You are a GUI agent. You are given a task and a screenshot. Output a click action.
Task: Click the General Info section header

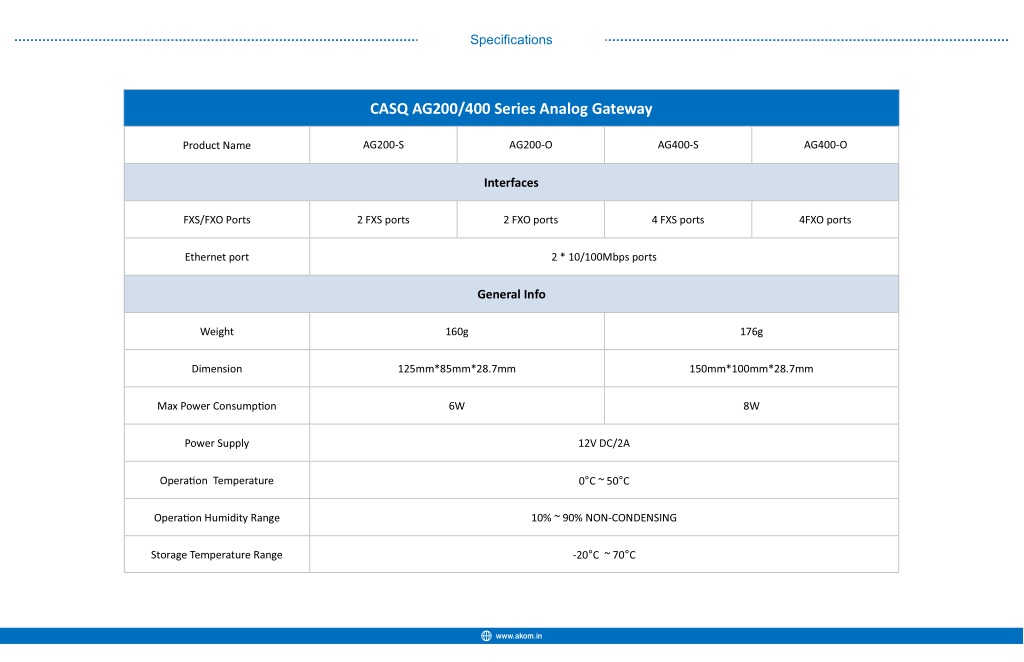(x=511, y=294)
